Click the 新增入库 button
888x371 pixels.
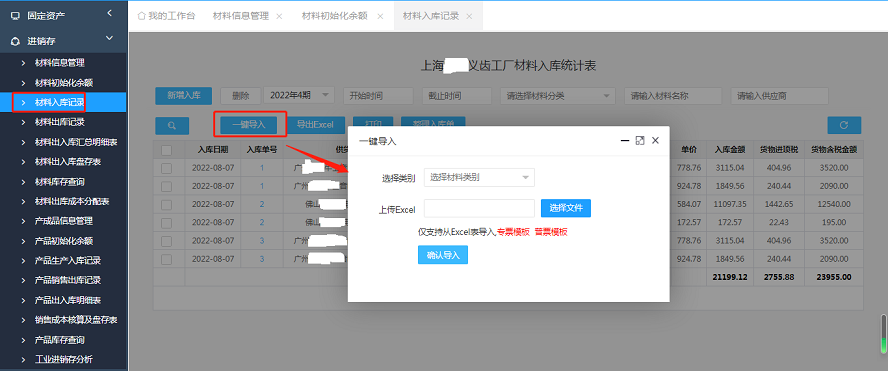pos(183,96)
